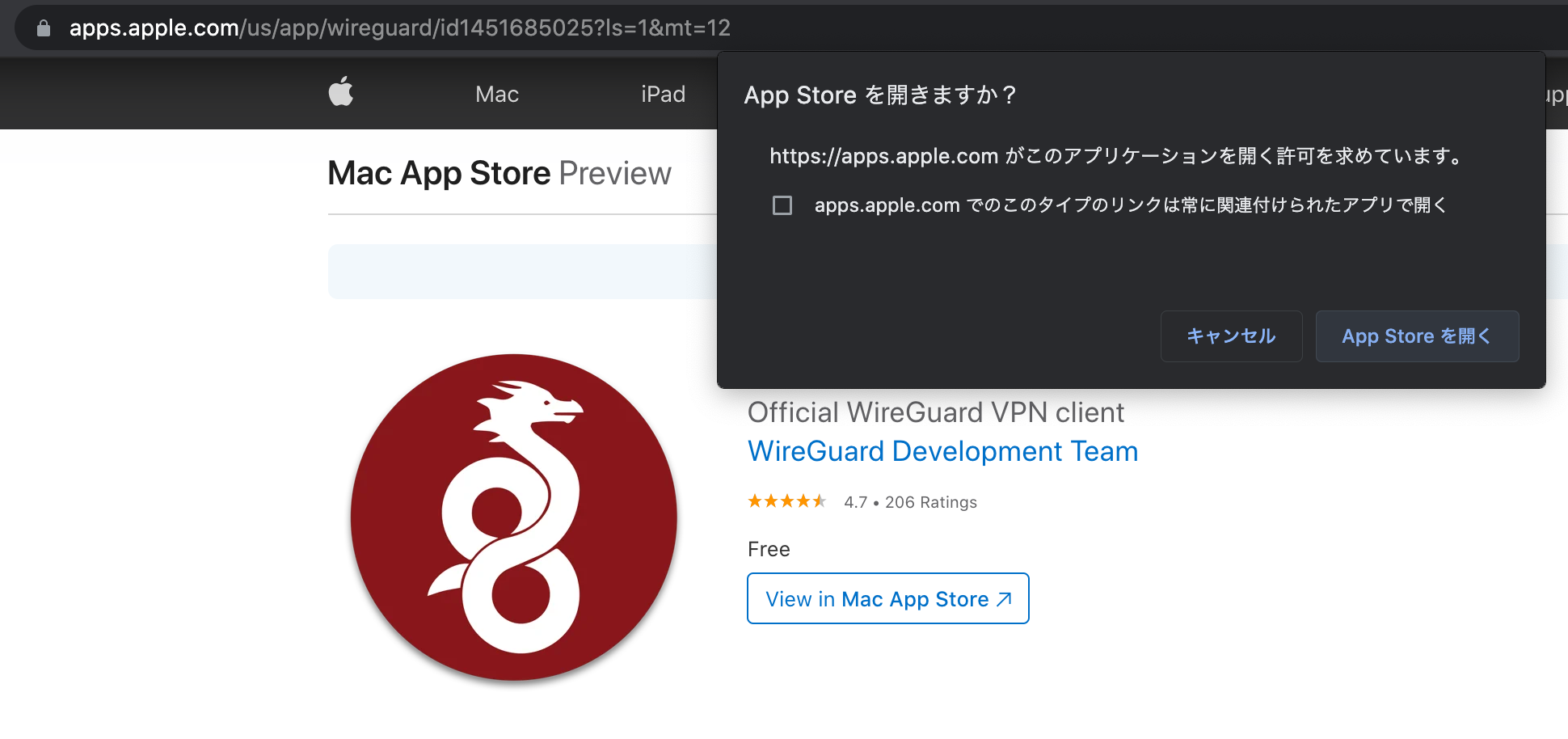Enable always open apps.apple.com links checkbox

click(x=782, y=205)
